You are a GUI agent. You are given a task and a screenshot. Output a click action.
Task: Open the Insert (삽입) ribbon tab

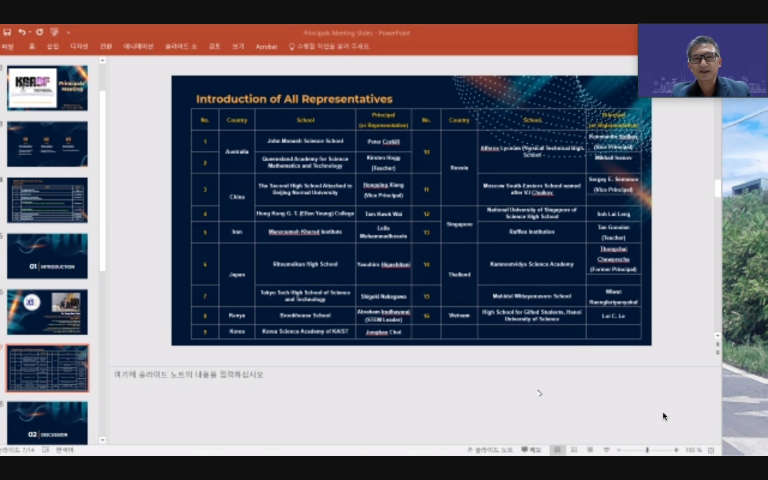(53, 46)
